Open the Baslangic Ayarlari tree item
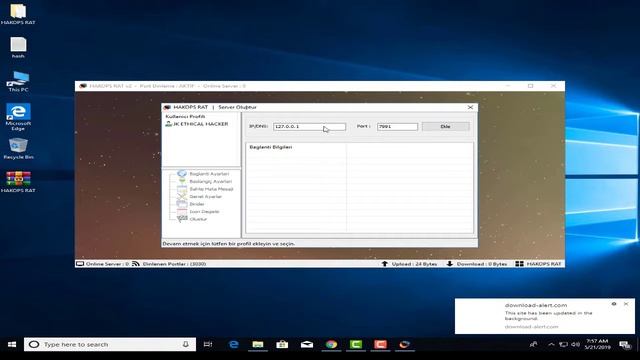The width and height of the screenshot is (640, 360). pos(211,181)
